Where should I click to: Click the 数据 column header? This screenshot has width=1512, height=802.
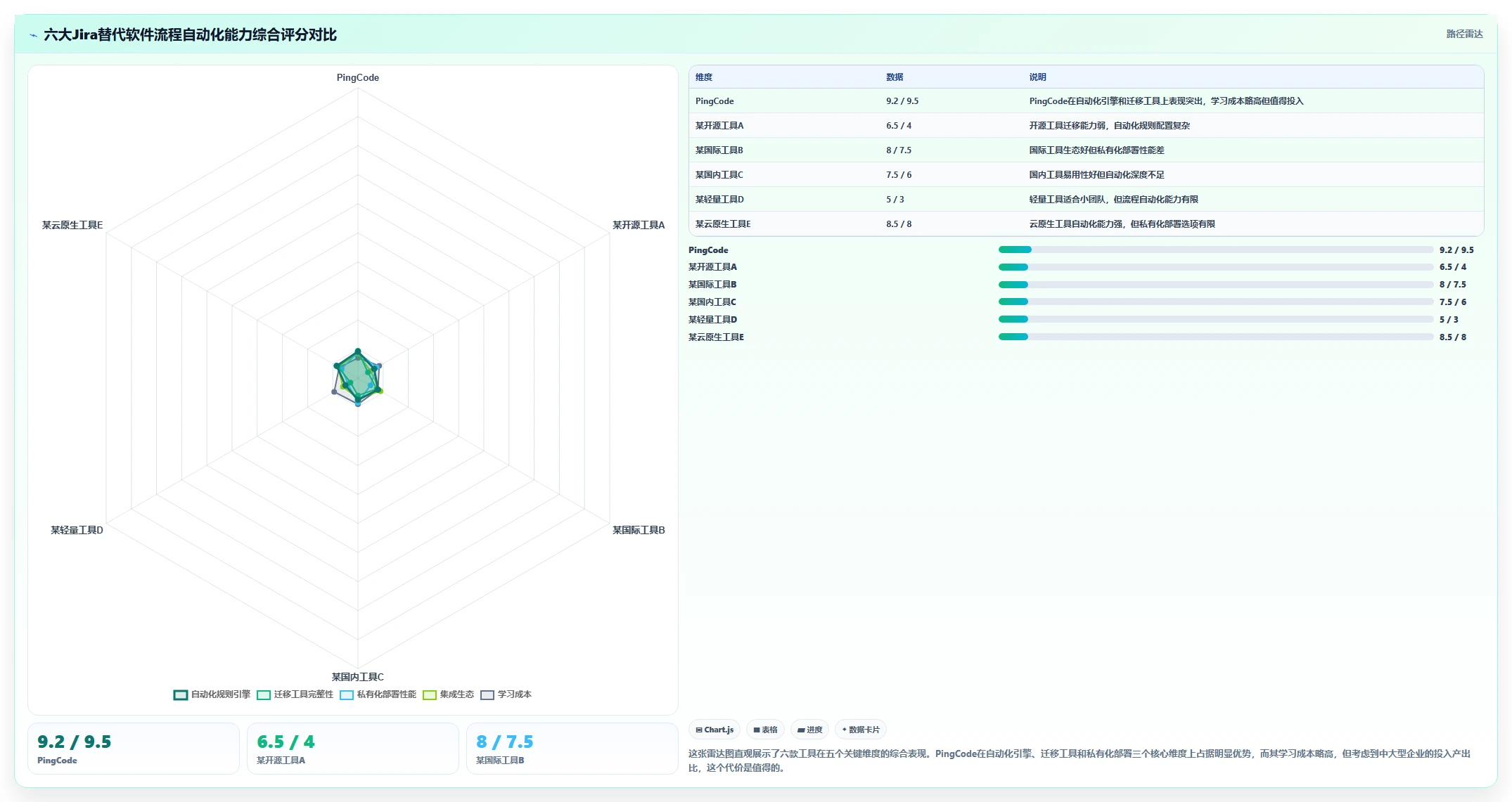(895, 77)
